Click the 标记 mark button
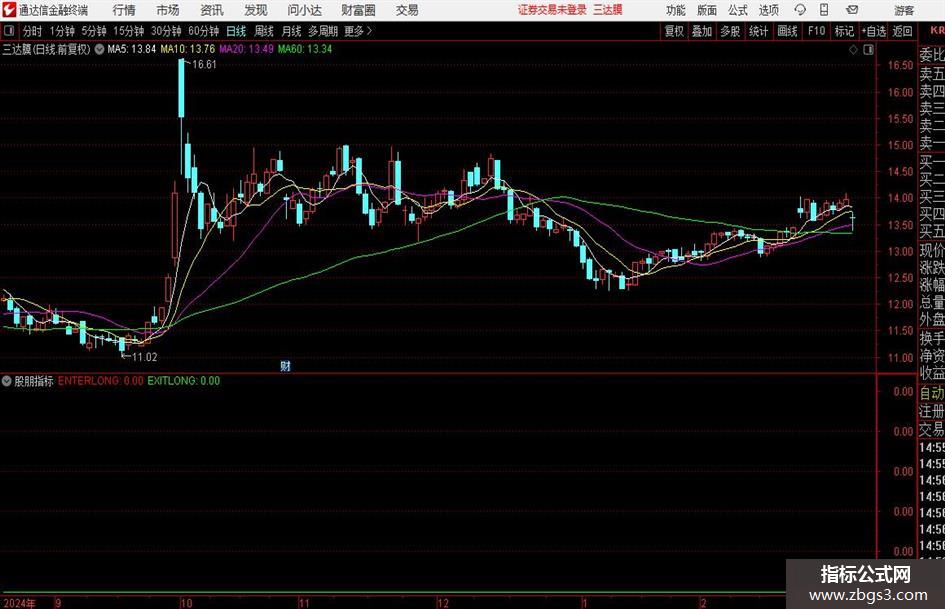Viewport: 945px width, 609px height. pos(844,31)
